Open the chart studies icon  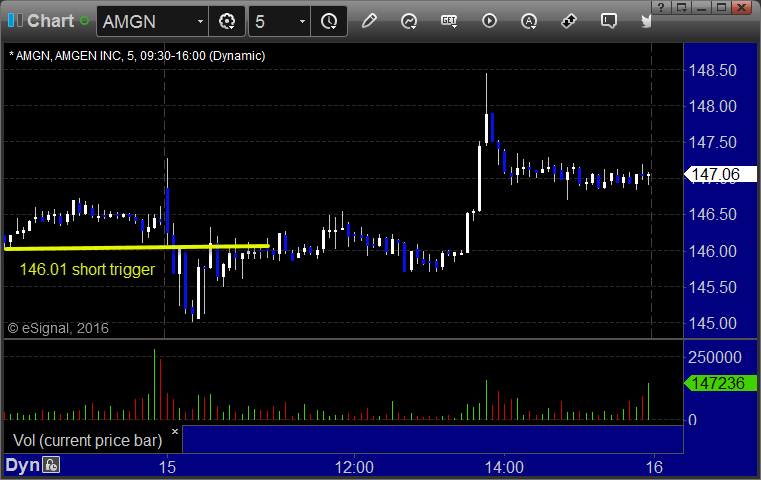click(409, 21)
